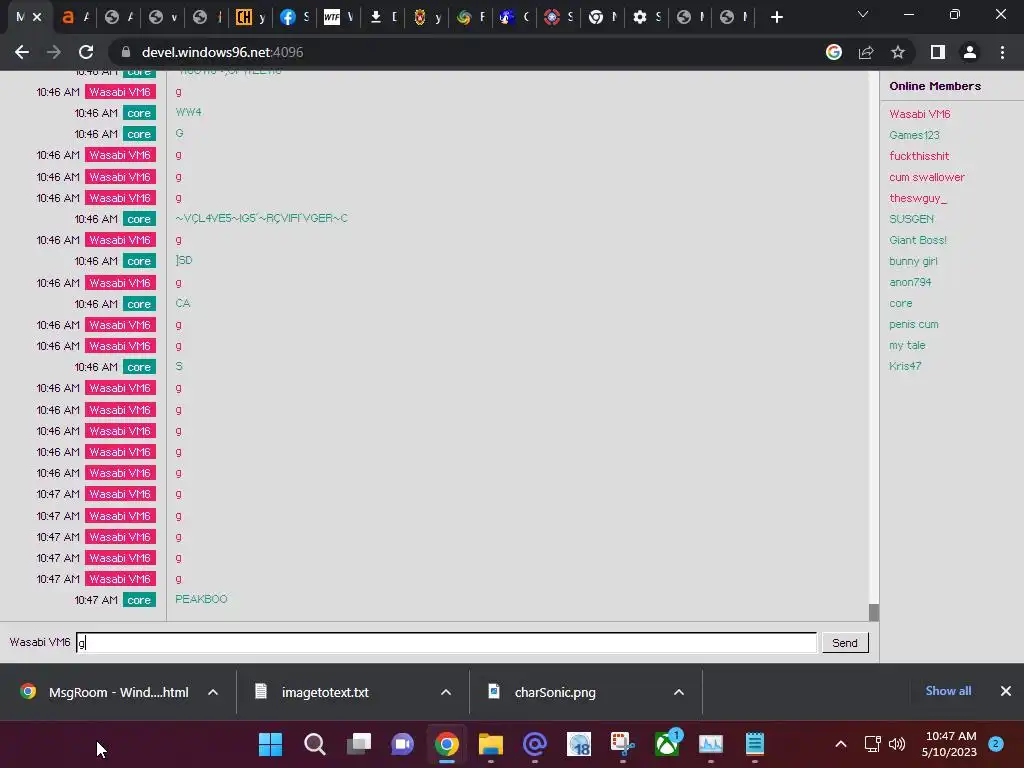Open a new browser tab
Viewport: 1024px width, 768px height.
(x=776, y=18)
